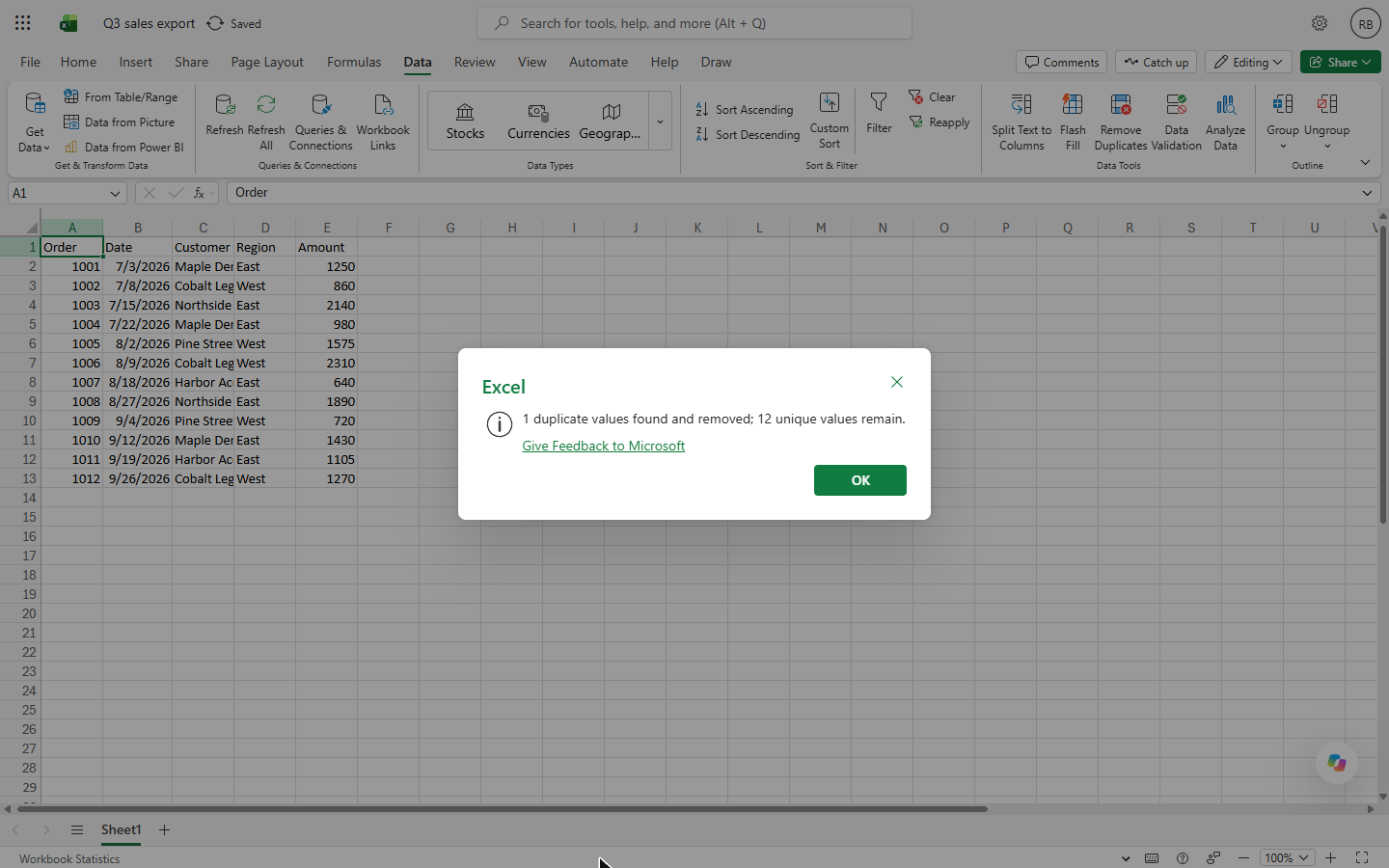Open the File tab
1389x868 pixels.
coord(30,62)
